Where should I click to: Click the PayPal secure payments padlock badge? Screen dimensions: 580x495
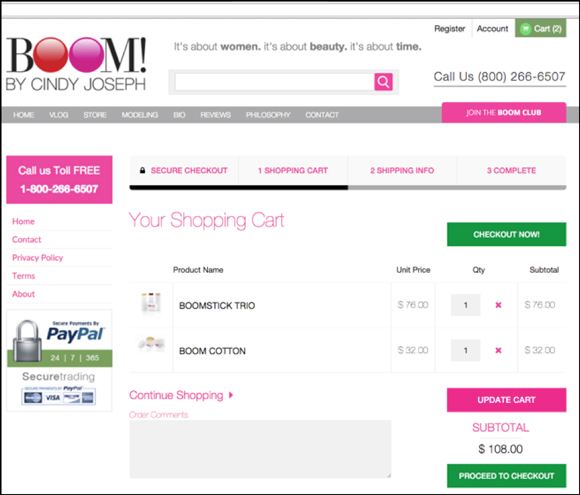pyautogui.click(x=59, y=342)
